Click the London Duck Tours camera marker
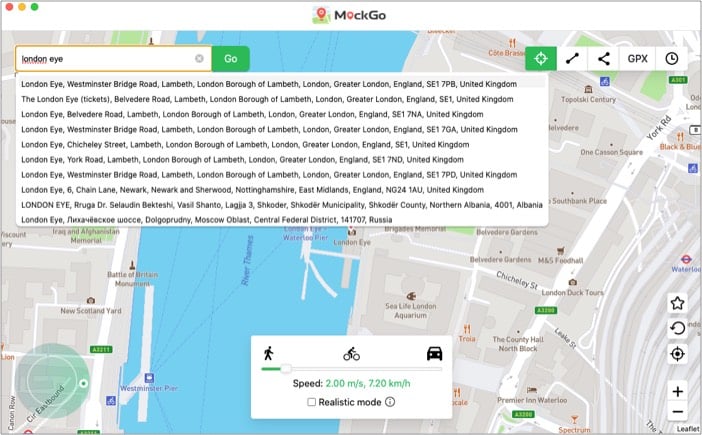This screenshot has height=435, width=702. click(x=572, y=282)
